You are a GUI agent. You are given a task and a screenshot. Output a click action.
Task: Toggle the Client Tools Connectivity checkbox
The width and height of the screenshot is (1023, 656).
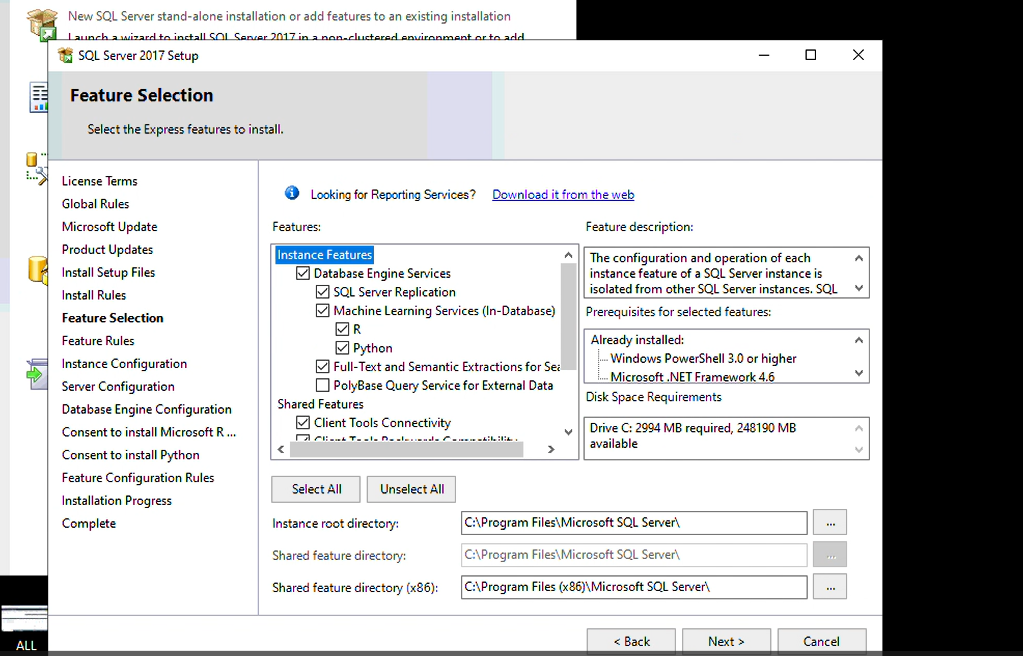click(303, 422)
